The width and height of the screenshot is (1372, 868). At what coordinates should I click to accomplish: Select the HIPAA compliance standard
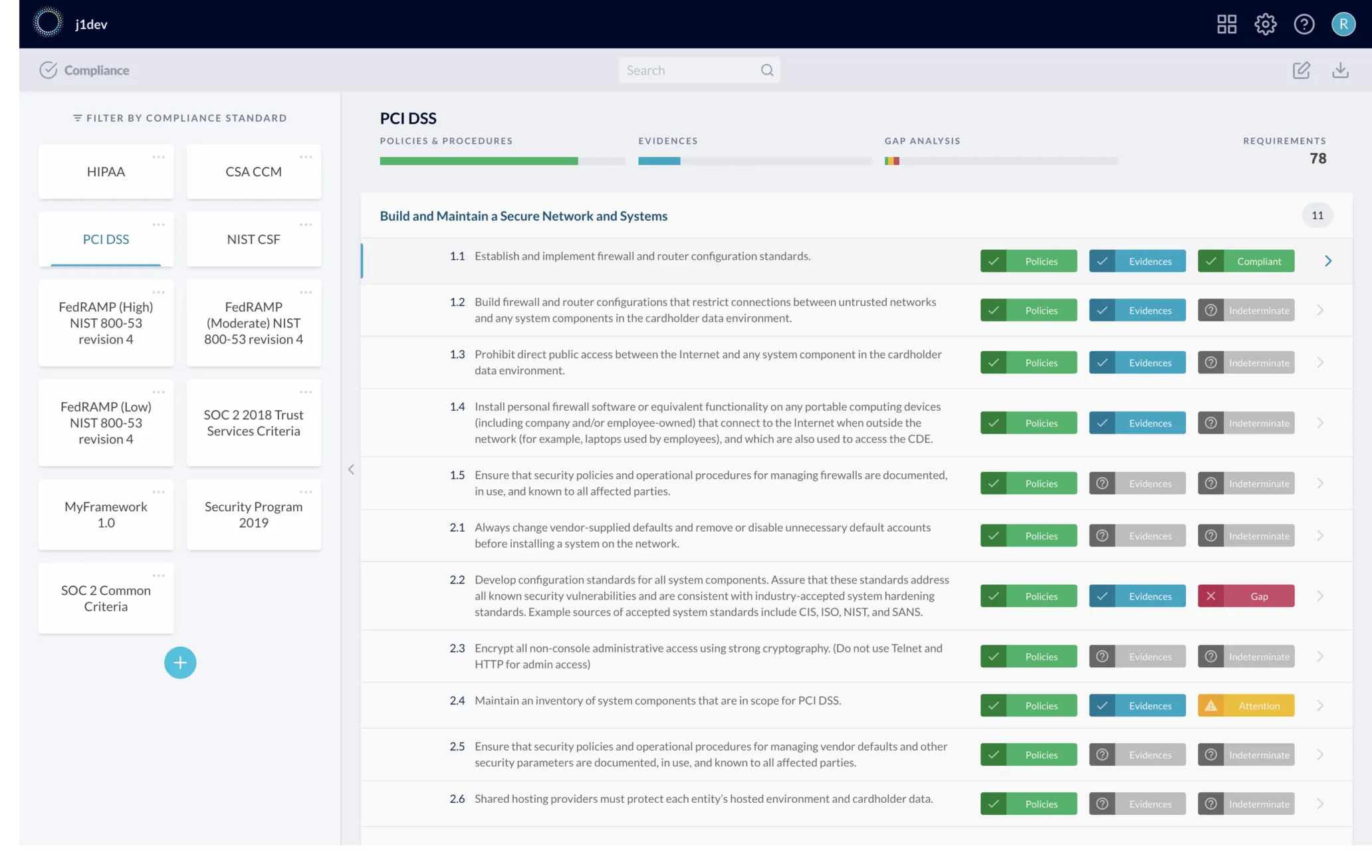[x=106, y=171]
